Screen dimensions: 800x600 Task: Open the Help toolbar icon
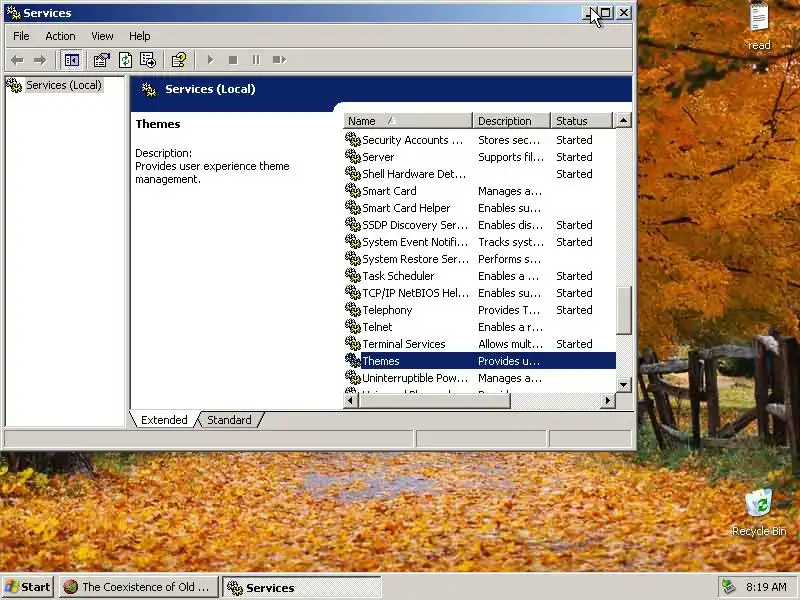179,60
